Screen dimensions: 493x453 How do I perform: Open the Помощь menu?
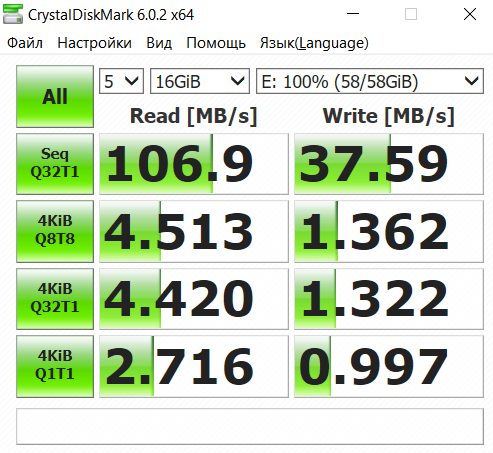216,43
